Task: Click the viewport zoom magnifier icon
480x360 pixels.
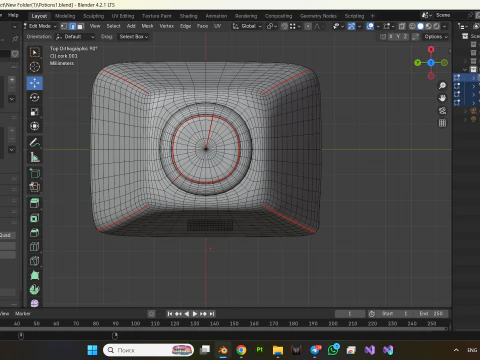Action: (x=442, y=86)
